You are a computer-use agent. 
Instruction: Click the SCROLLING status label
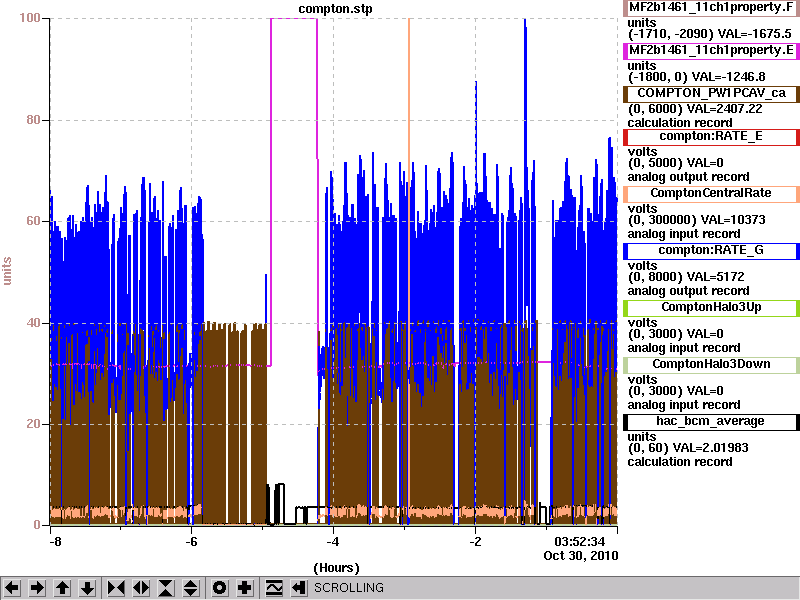pos(348,588)
